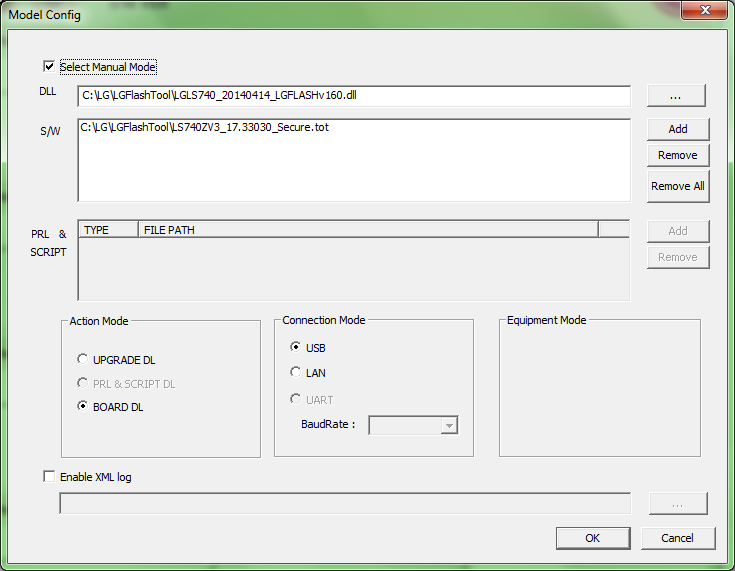The width and height of the screenshot is (735, 571).
Task: Click the Remove All button
Action: click(x=677, y=186)
